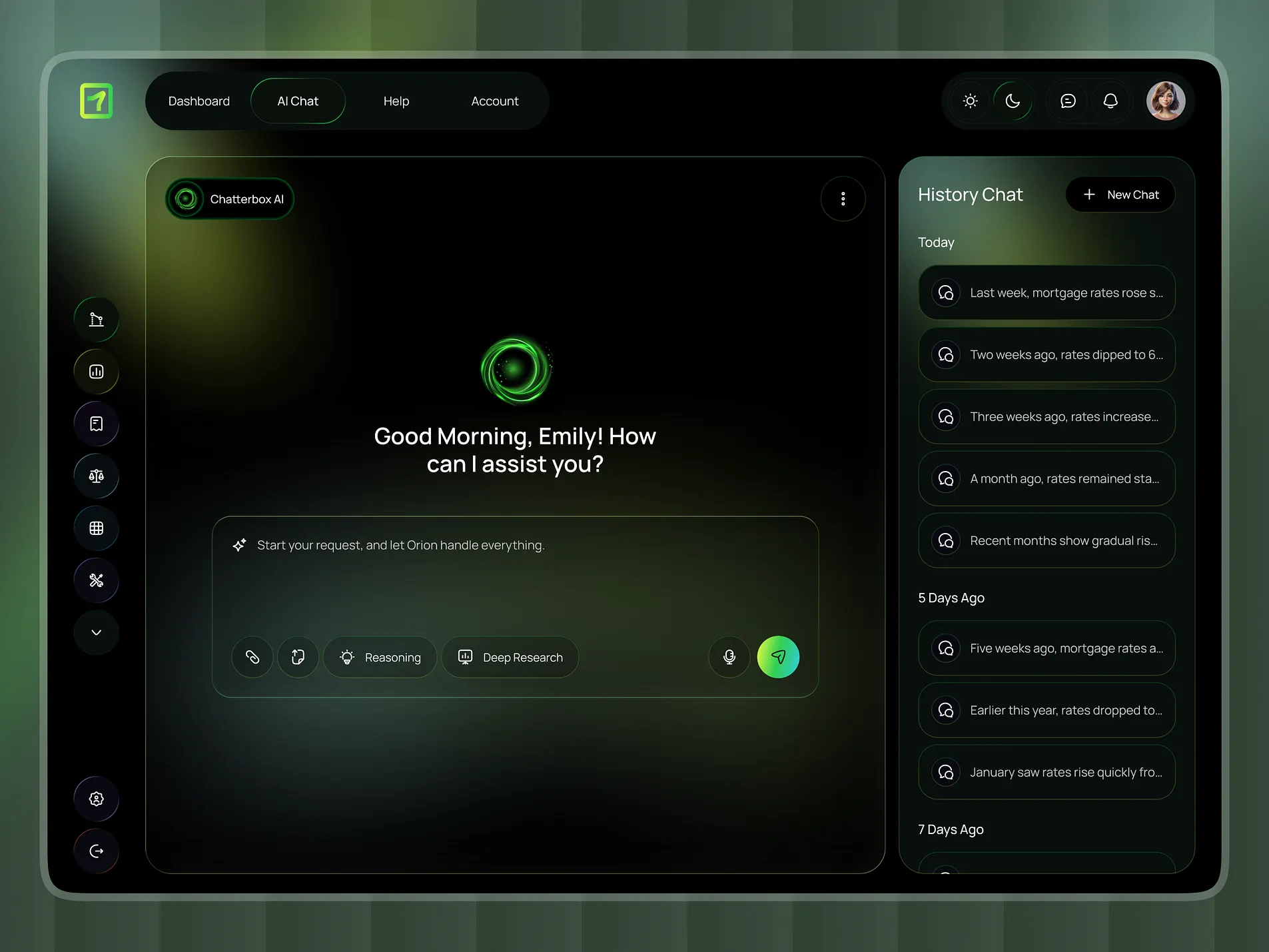
Task: Open the comparison scales icon in sidebar
Action: [x=96, y=476]
